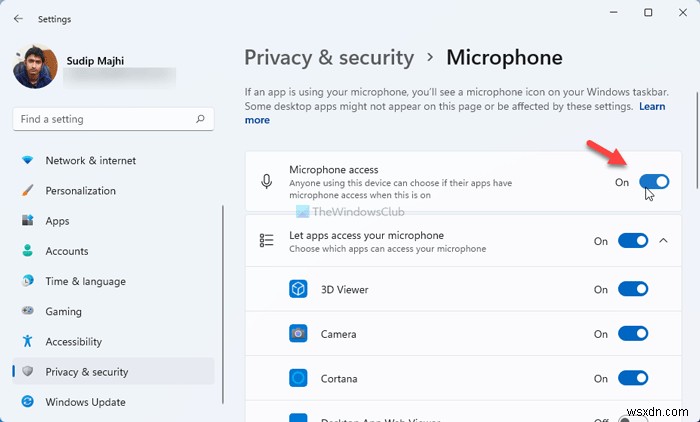Toggle Camera app microphone access

pyautogui.click(x=633, y=334)
